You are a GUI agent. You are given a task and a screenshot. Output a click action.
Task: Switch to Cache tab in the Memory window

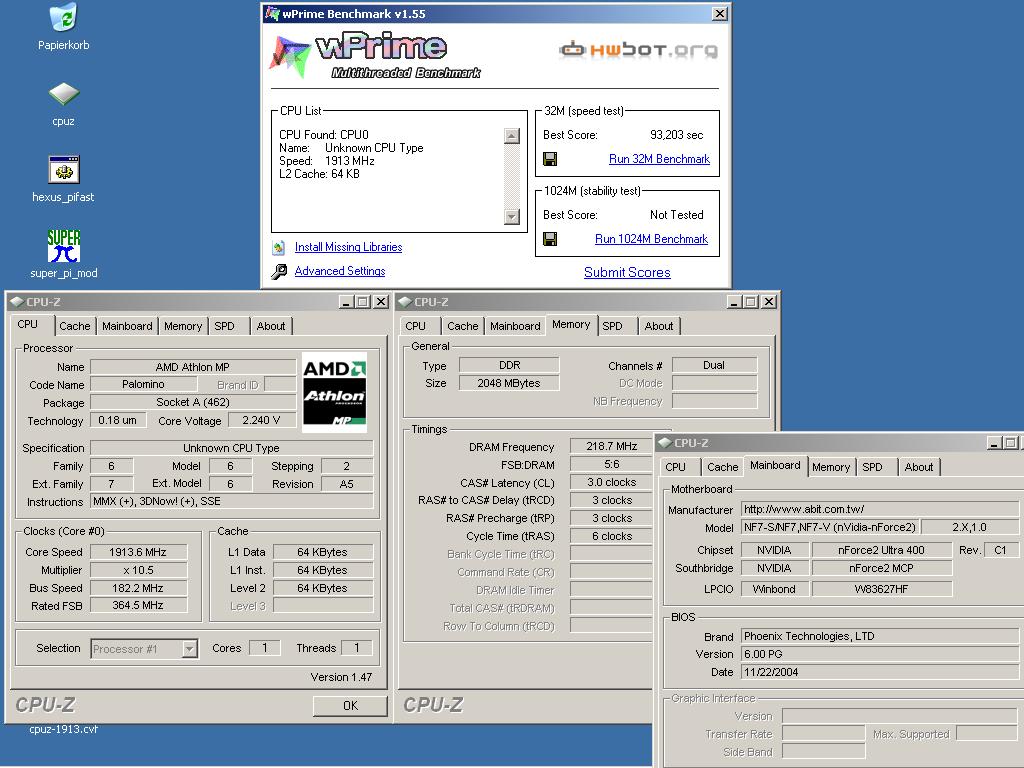462,326
